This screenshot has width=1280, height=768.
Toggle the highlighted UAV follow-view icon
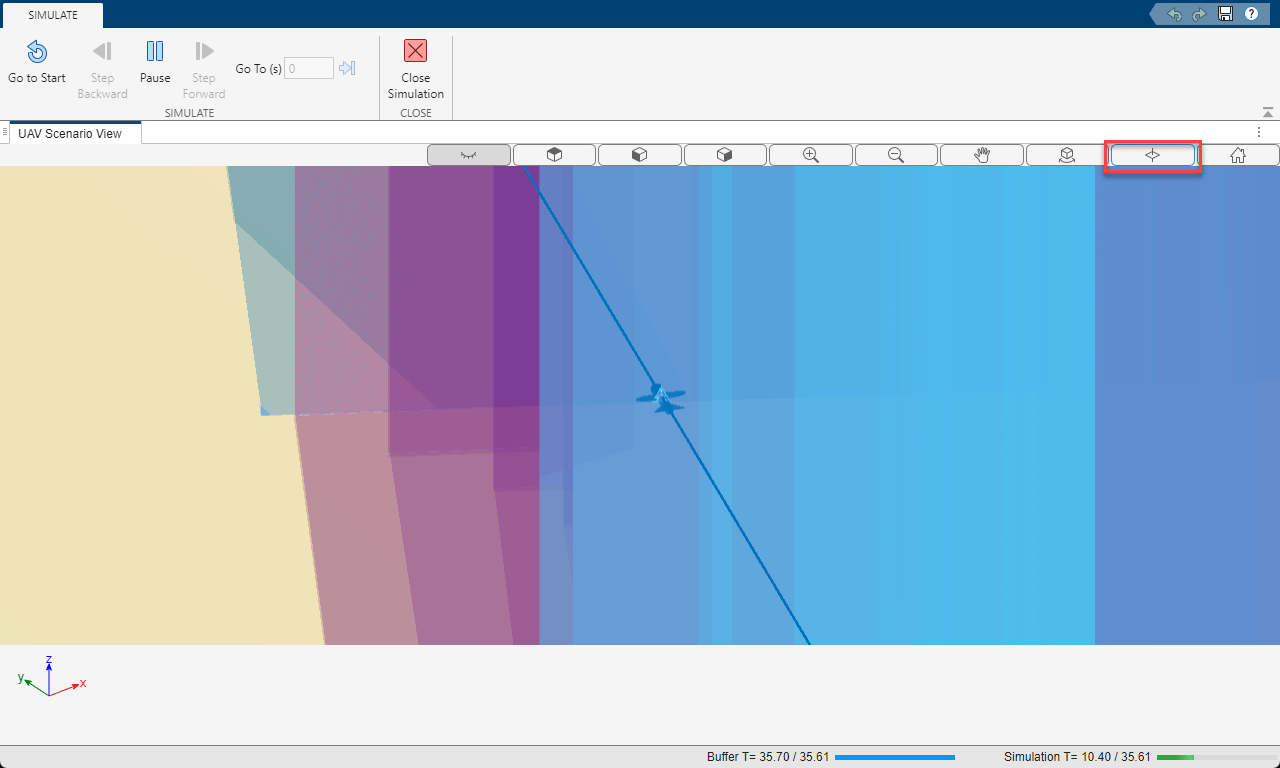[x=1152, y=155]
